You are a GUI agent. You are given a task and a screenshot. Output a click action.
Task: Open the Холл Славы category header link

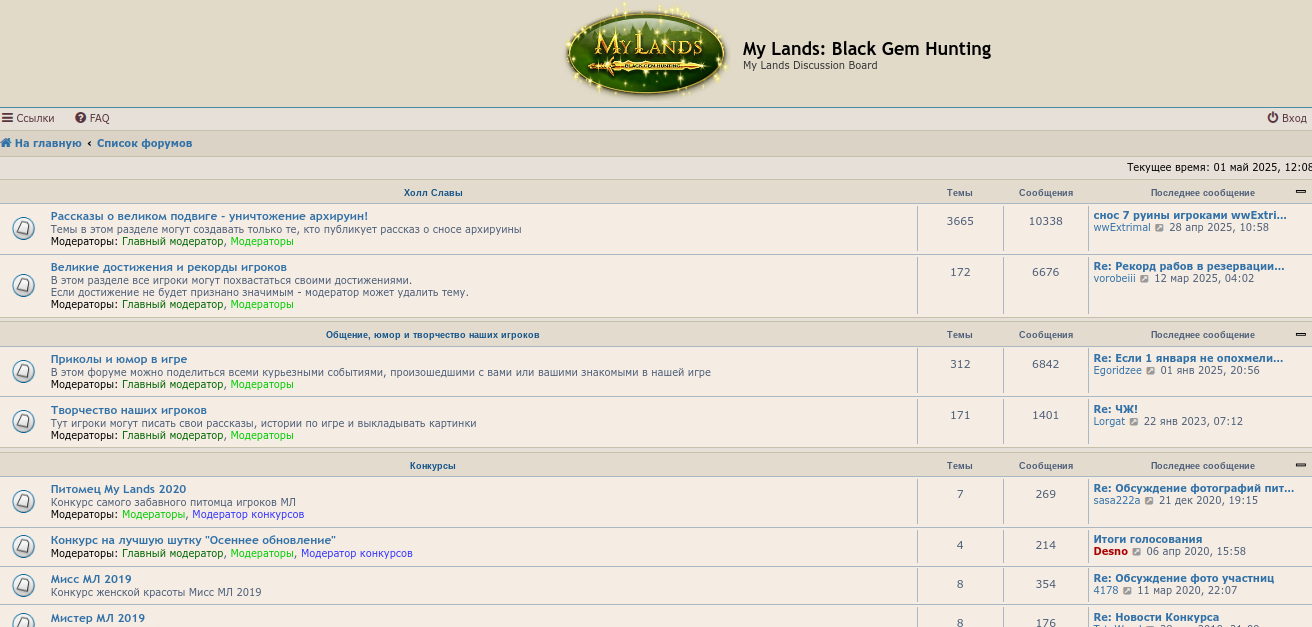coord(433,192)
